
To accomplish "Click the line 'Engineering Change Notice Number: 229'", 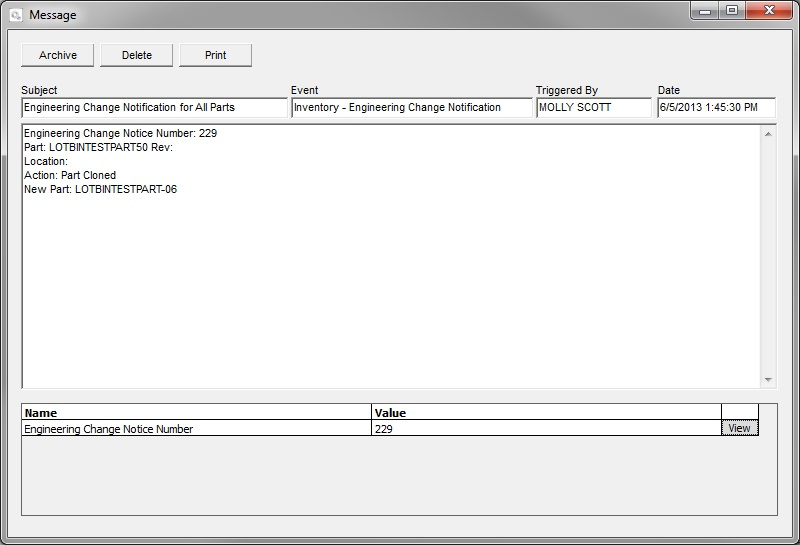I will click(120, 133).
